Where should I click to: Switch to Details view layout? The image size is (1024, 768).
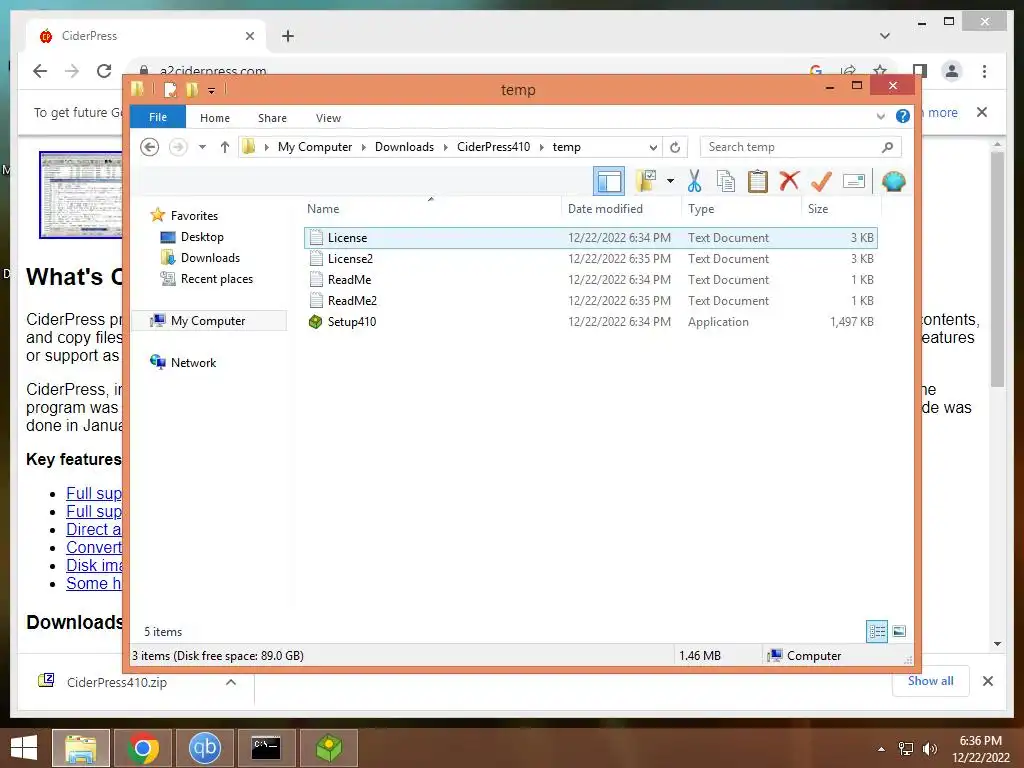click(877, 631)
